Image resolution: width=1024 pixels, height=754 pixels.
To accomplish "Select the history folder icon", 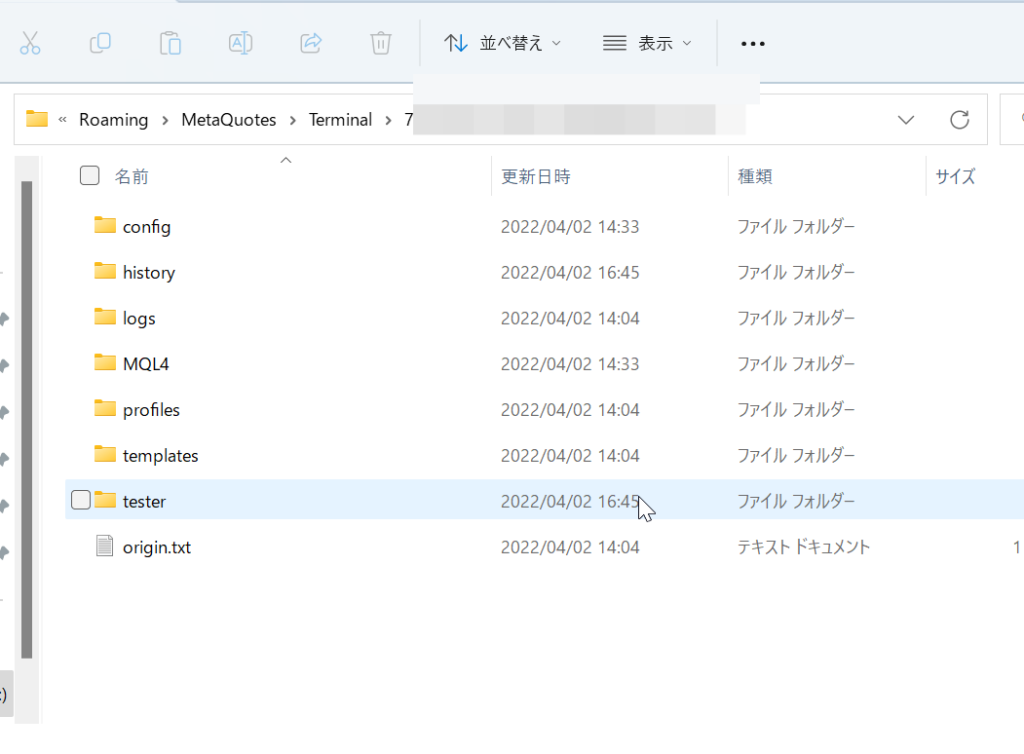I will 104,271.
